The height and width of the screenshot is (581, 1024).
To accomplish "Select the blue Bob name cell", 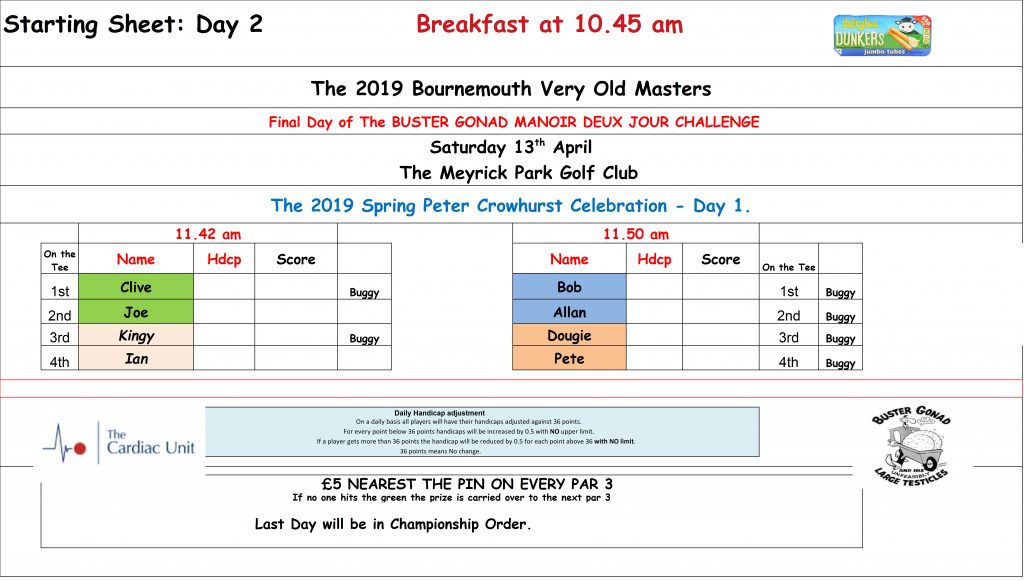I will coord(569,287).
